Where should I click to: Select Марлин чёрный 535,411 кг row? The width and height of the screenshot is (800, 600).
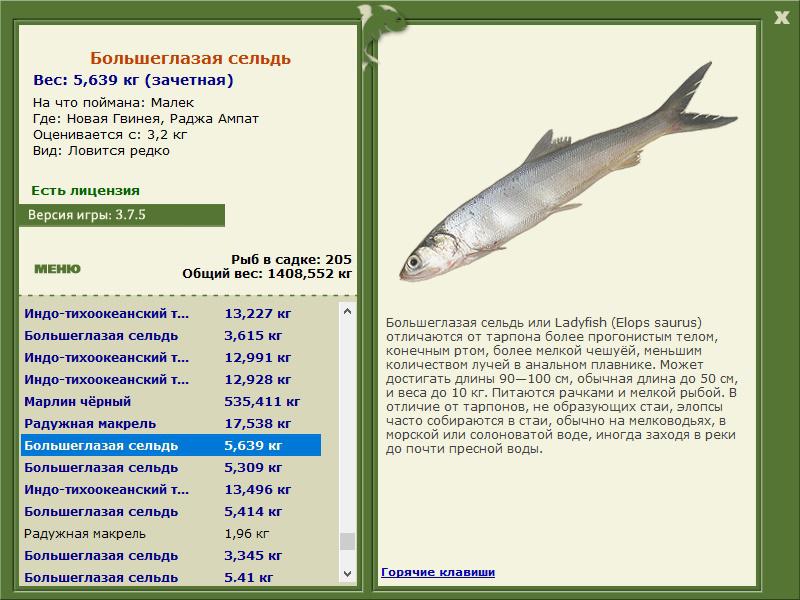[171, 402]
